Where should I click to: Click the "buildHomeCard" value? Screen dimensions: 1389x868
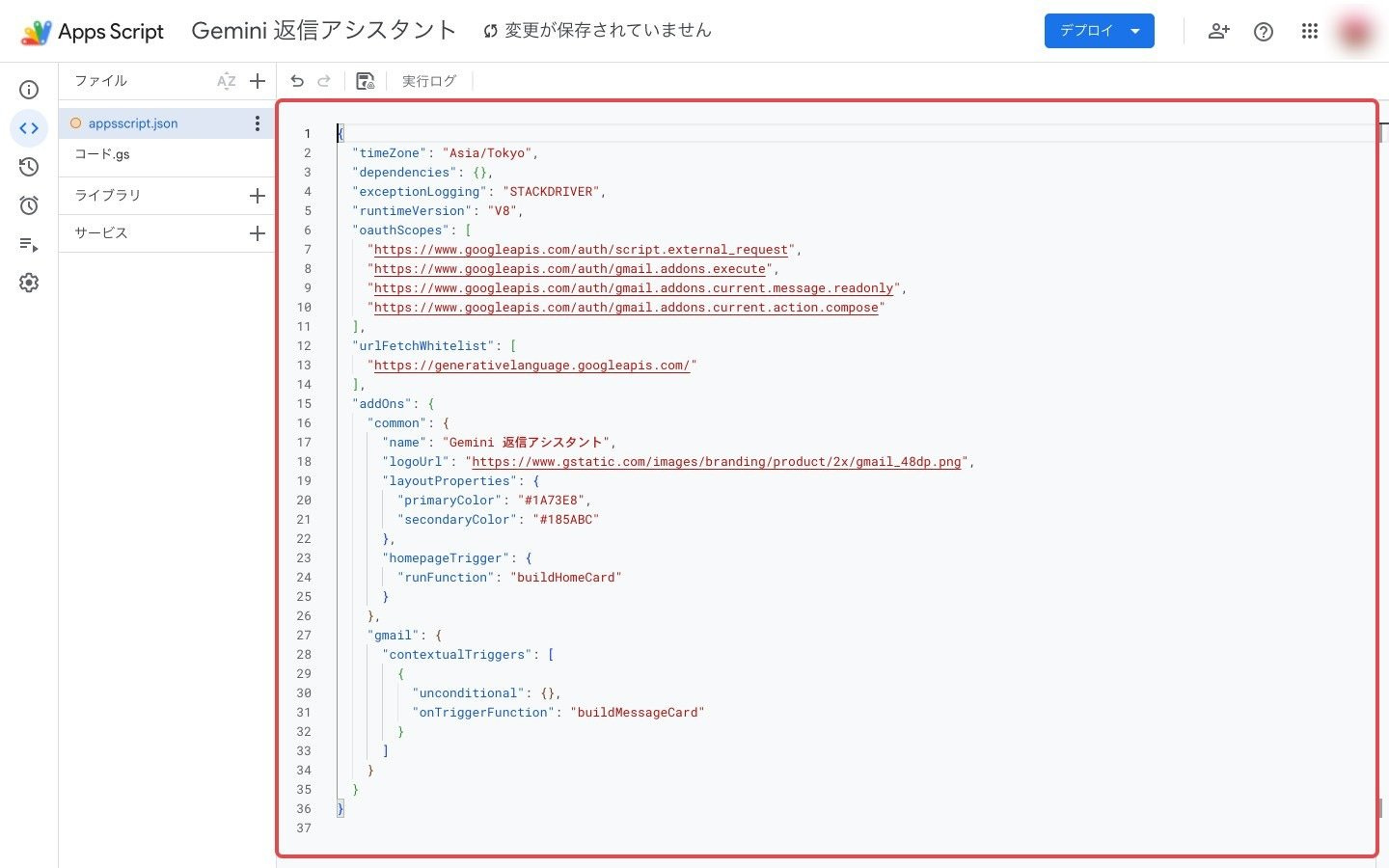[566, 578]
